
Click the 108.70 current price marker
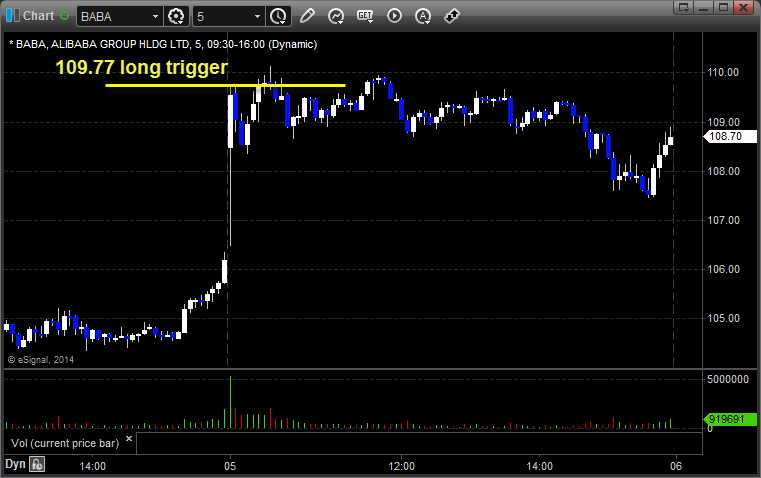(729, 136)
